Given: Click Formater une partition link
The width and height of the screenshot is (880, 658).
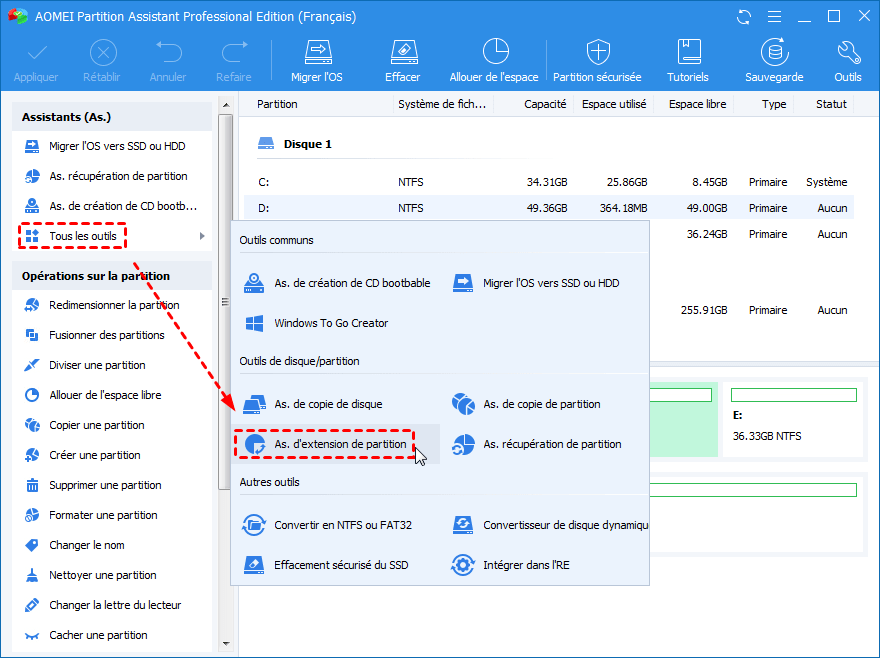Looking at the screenshot, I should point(103,515).
